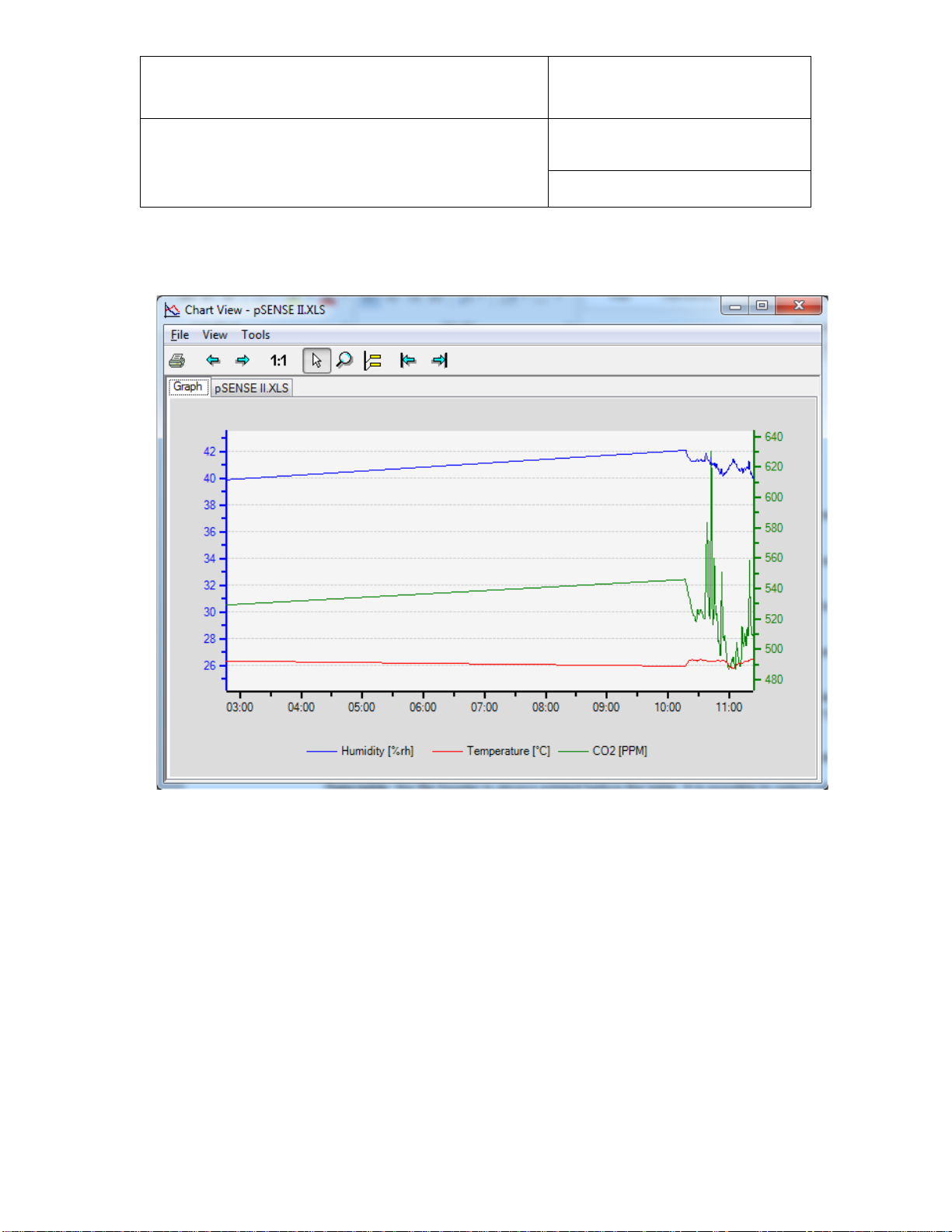
Task: Click the Chart View window title icon
Action: (x=173, y=310)
